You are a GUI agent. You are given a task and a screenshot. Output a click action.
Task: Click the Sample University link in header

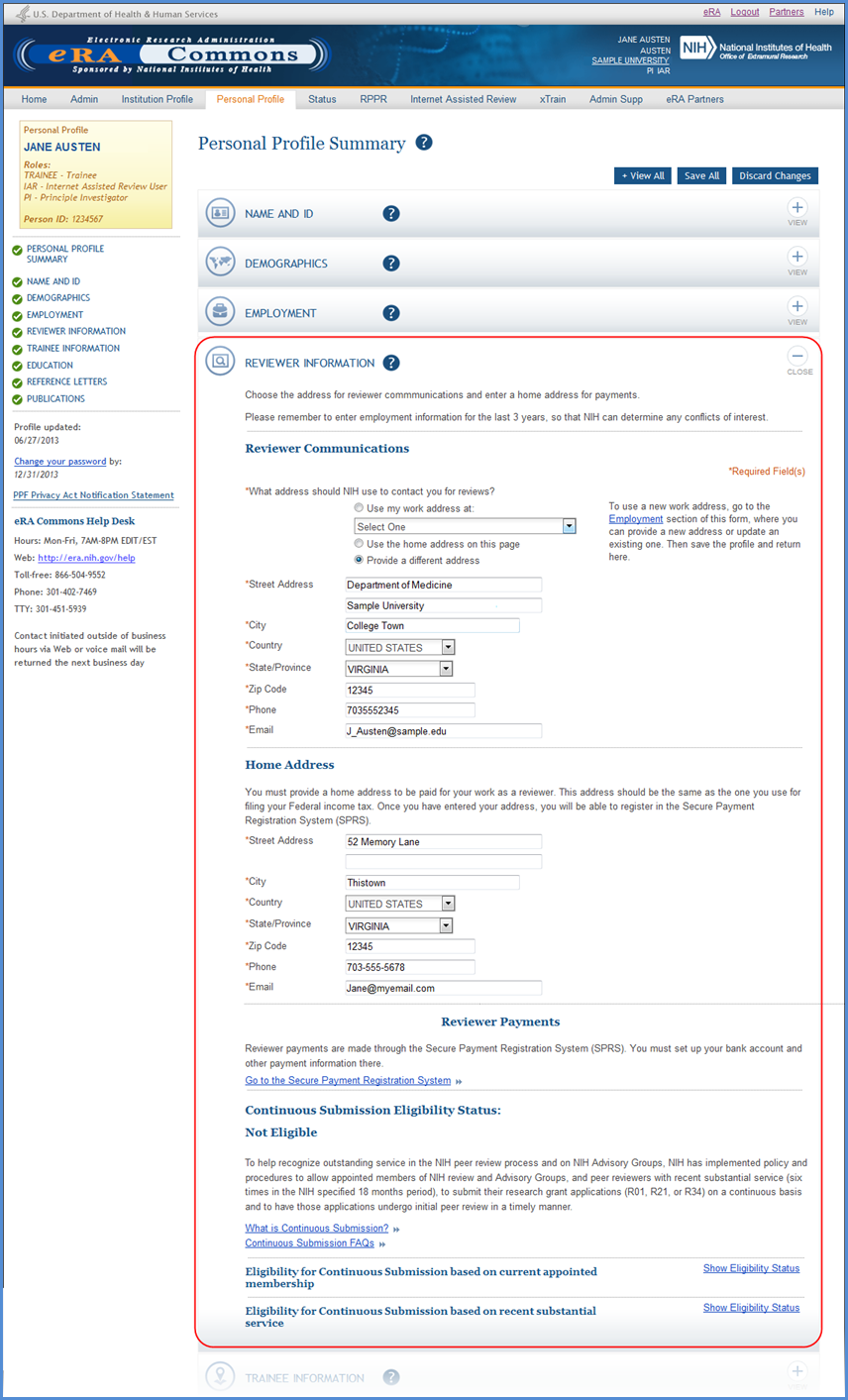click(630, 60)
